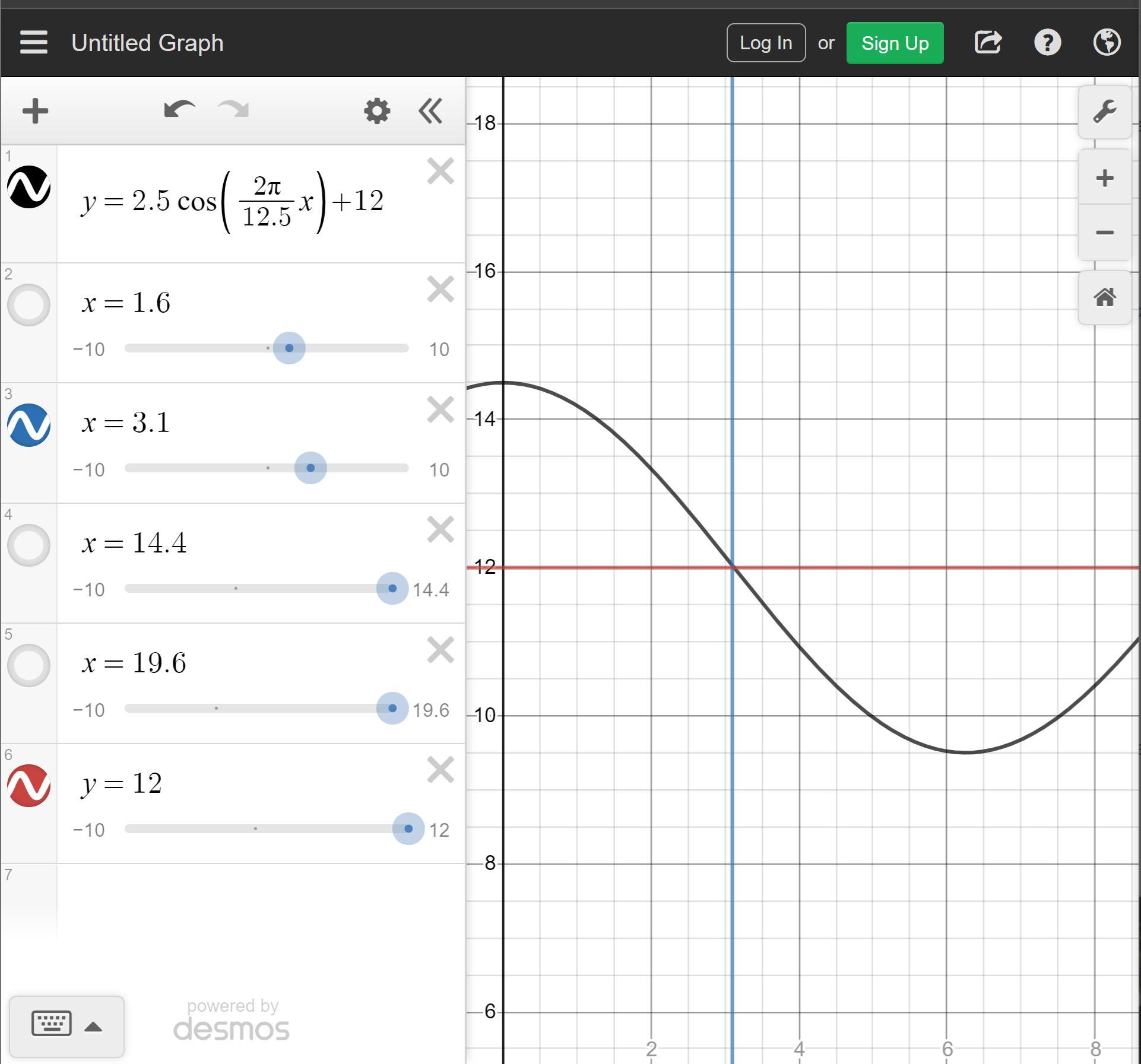Open the Graph Settings wrench
The image size is (1141, 1064).
[x=1104, y=112]
